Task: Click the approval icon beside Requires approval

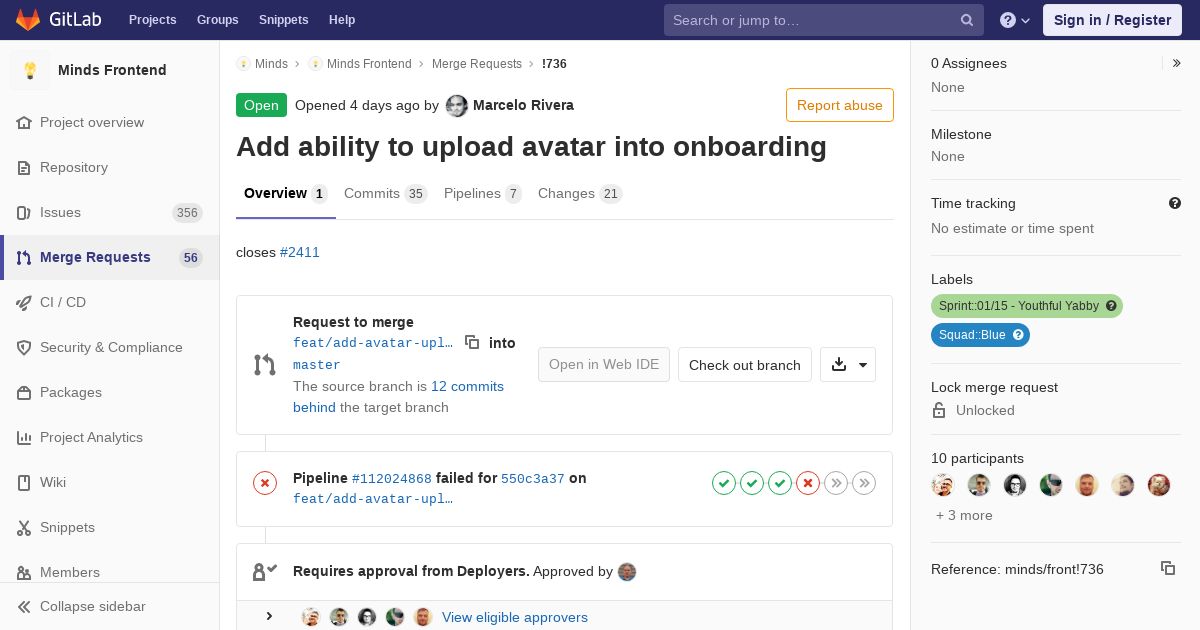Action: pos(265,572)
